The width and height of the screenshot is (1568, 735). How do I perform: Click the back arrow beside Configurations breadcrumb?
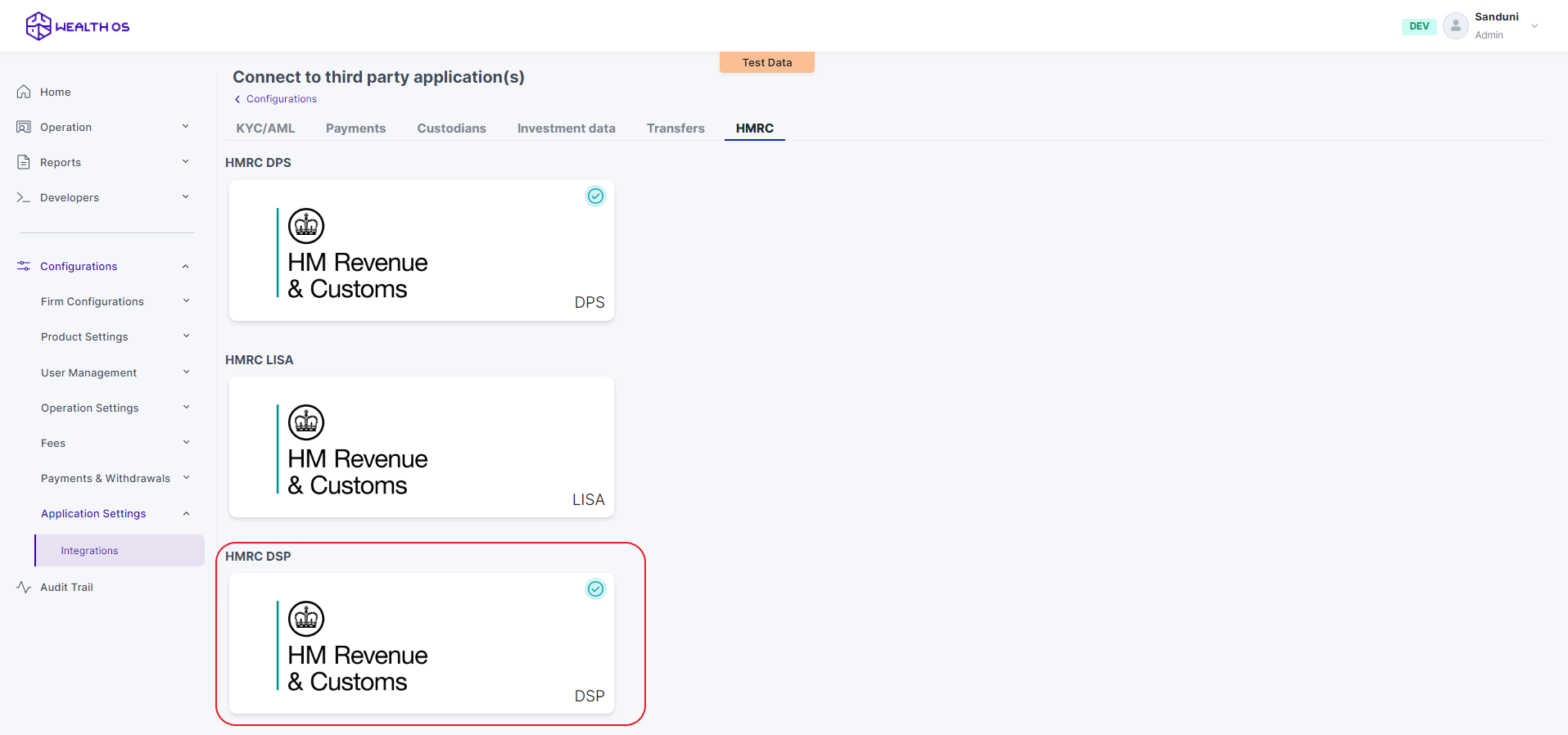tap(237, 99)
